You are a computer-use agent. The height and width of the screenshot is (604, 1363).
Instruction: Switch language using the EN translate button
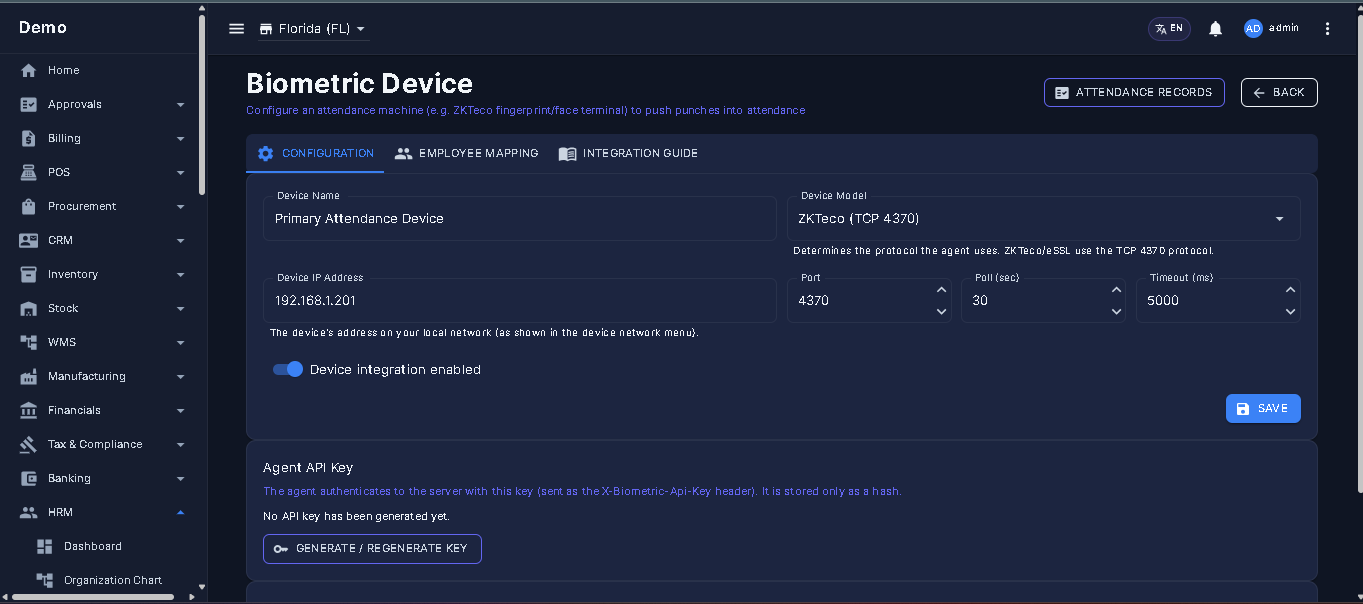pyautogui.click(x=1169, y=29)
